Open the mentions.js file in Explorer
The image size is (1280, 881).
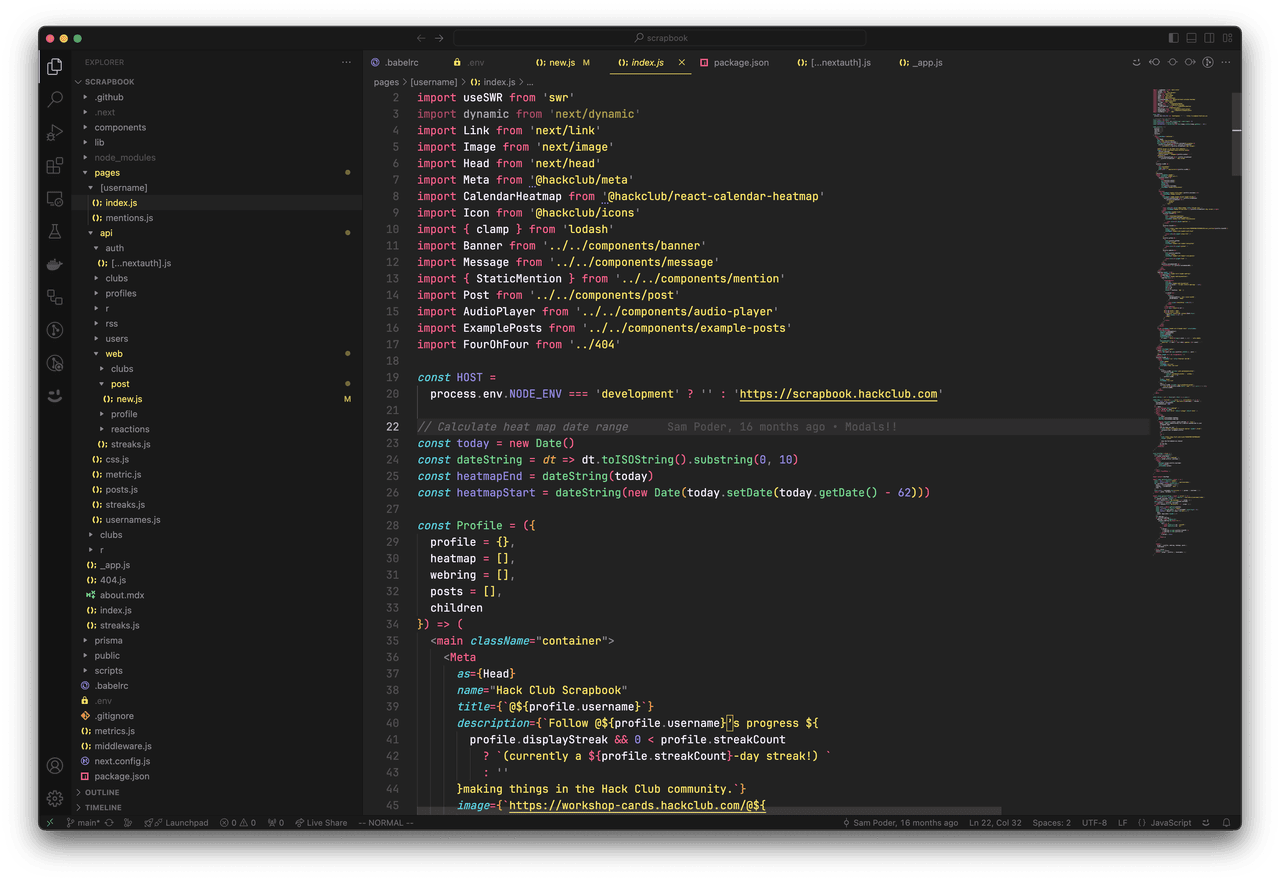[129, 218]
